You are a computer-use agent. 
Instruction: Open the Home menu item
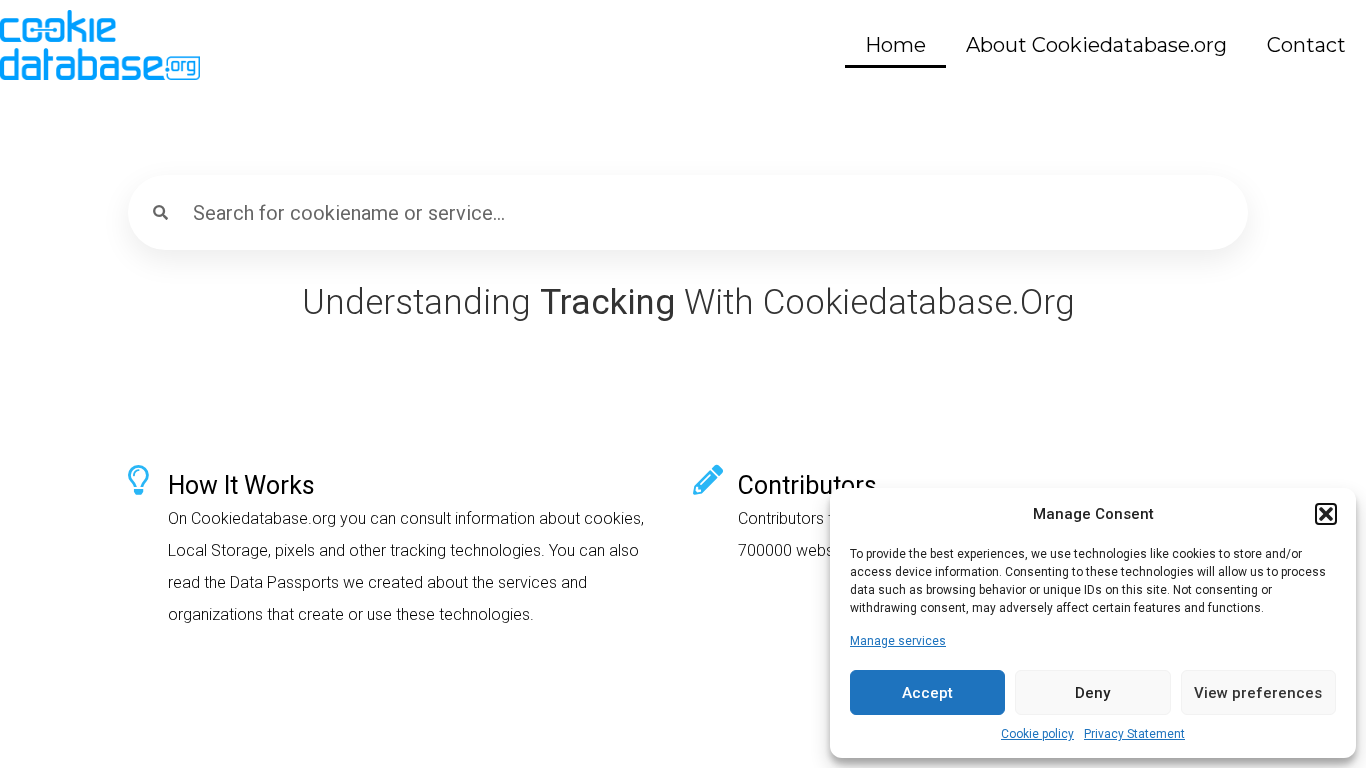(x=895, y=45)
